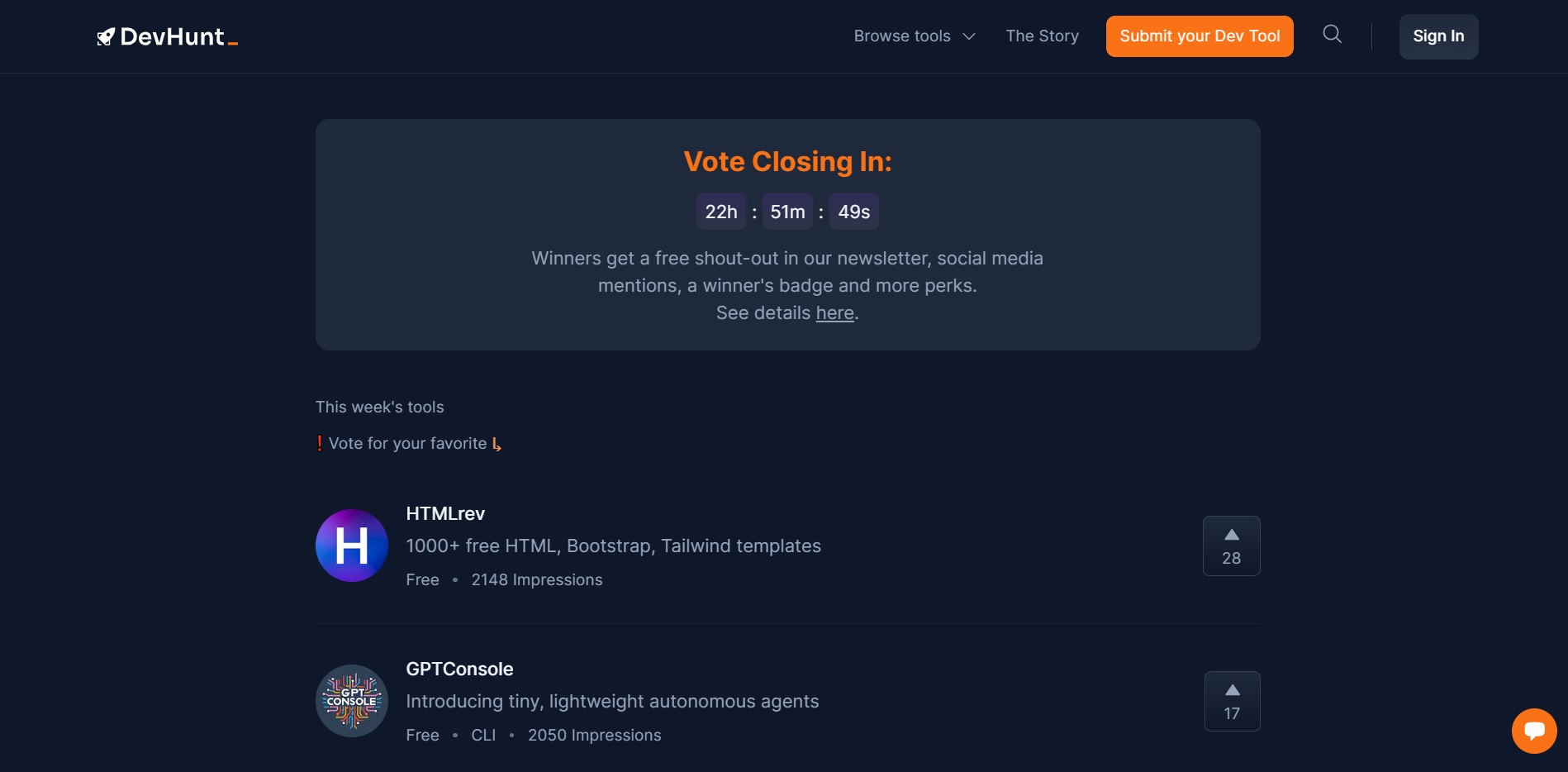This screenshot has width=1568, height=772.
Task: Click HTMLrev description about free templates
Action: (x=613, y=546)
